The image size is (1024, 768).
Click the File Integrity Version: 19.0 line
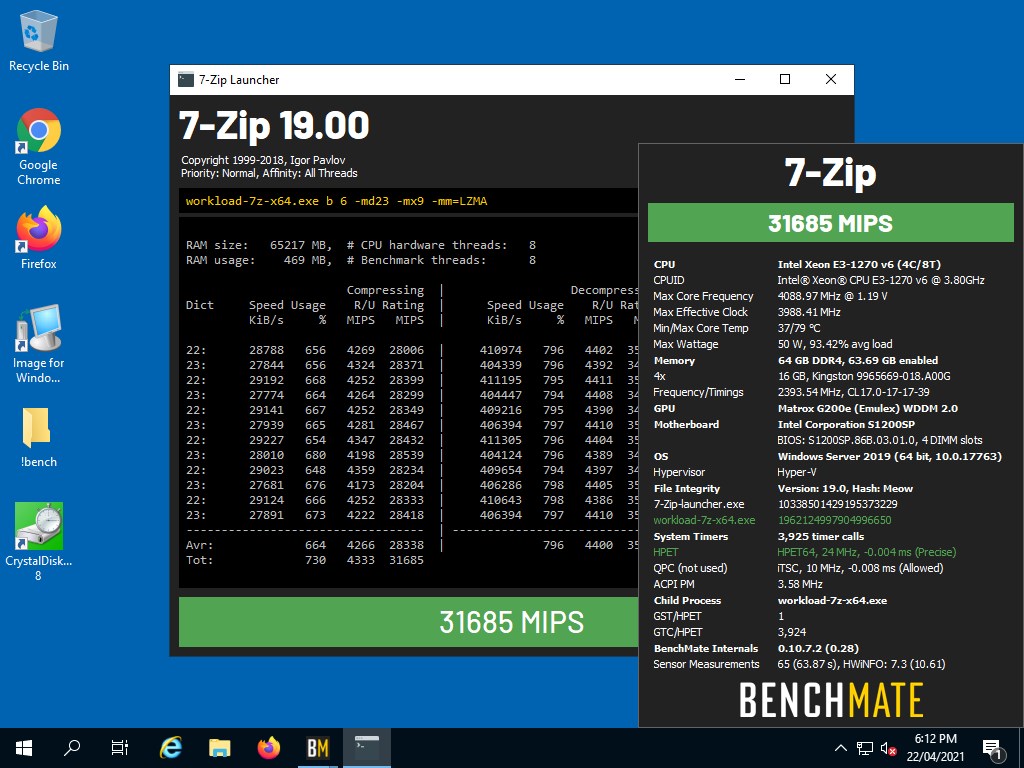click(x=845, y=488)
